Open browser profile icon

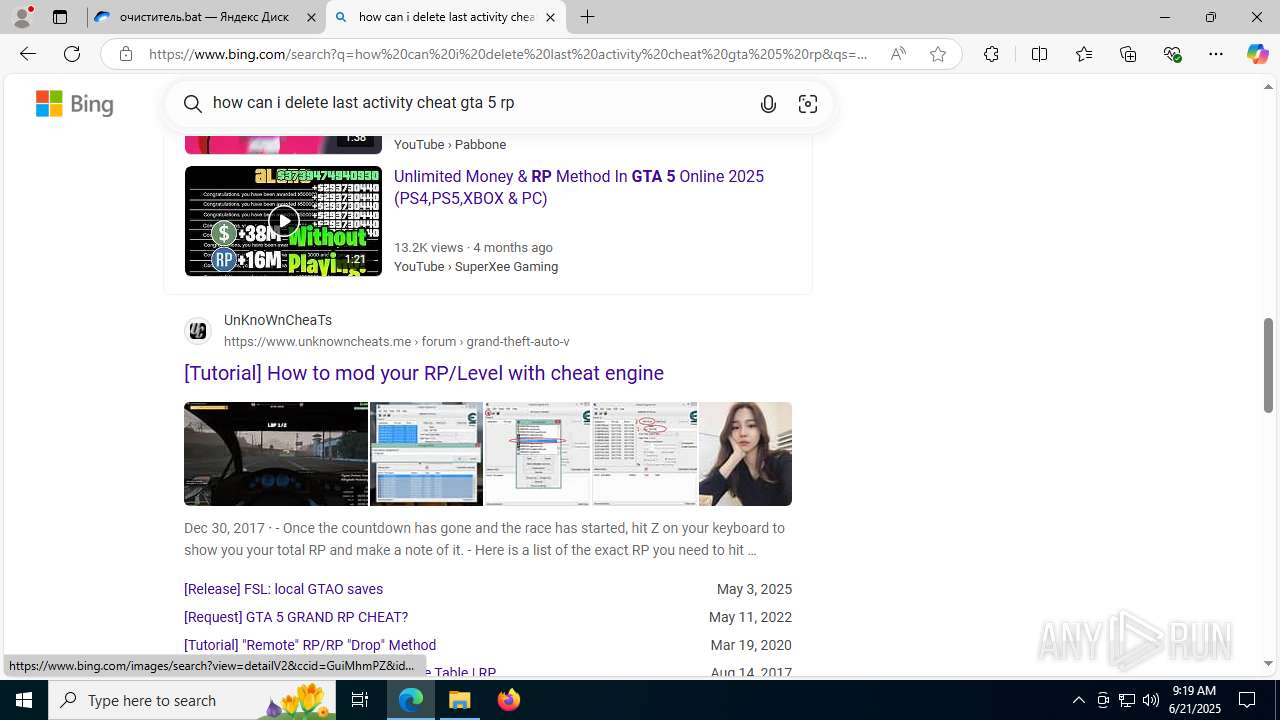point(22,17)
